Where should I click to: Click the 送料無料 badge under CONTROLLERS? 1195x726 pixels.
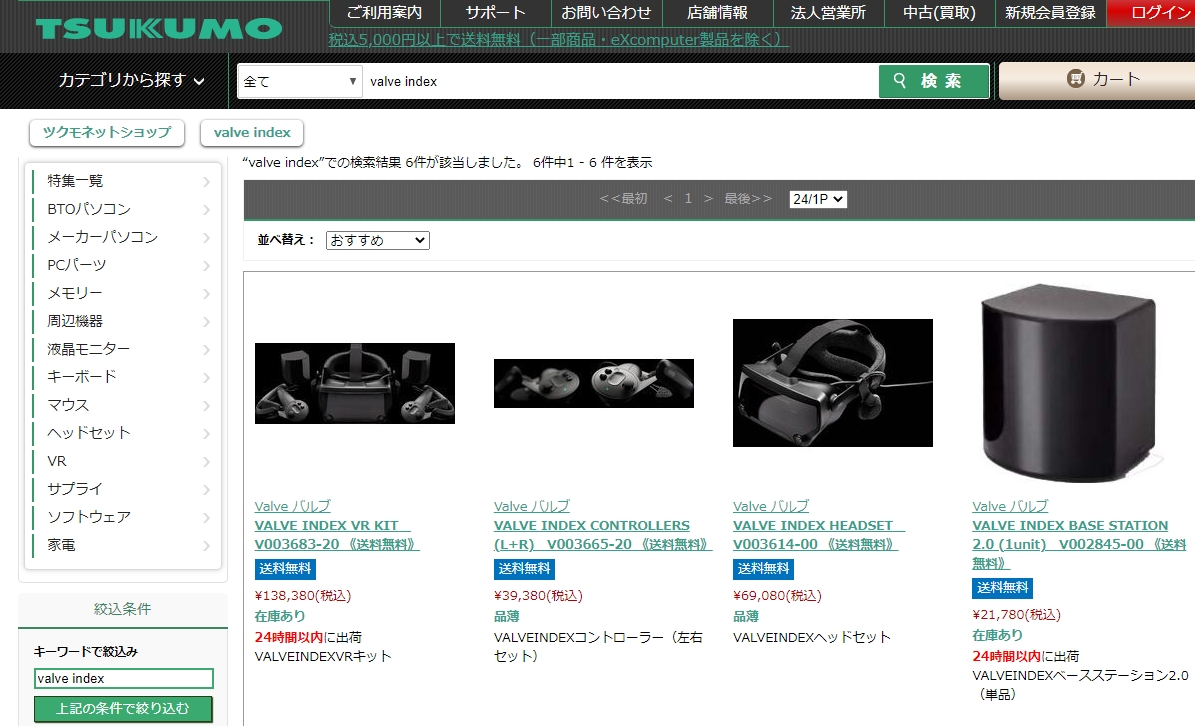[524, 569]
